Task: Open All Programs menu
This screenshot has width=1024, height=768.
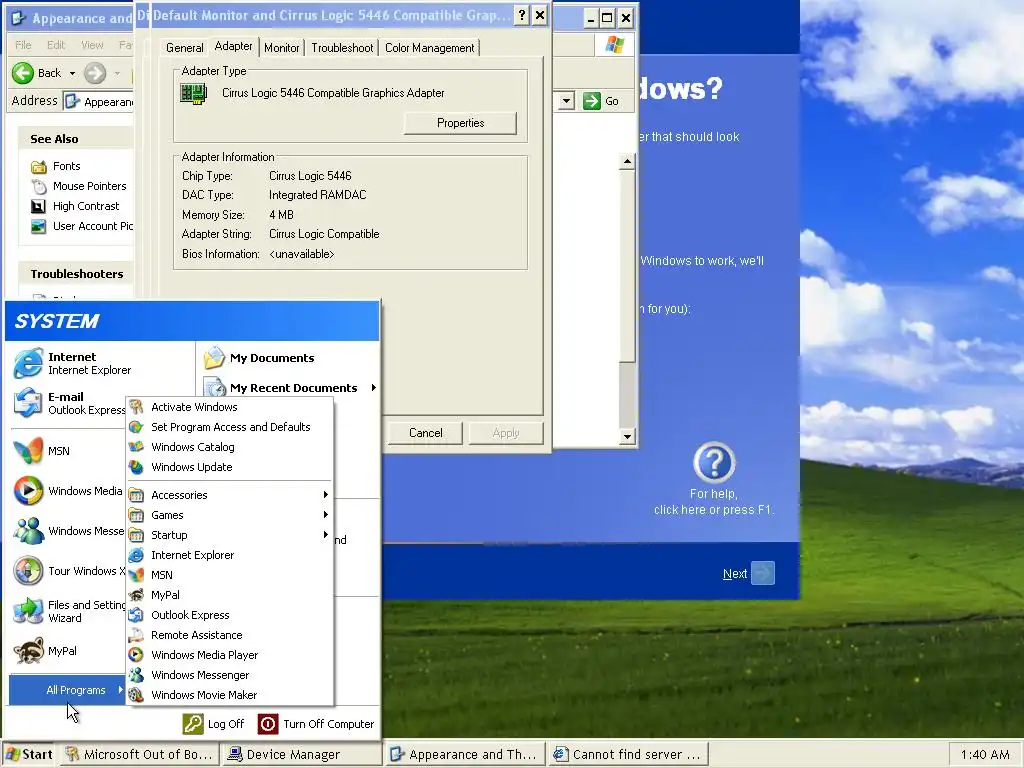Action: (x=67, y=690)
